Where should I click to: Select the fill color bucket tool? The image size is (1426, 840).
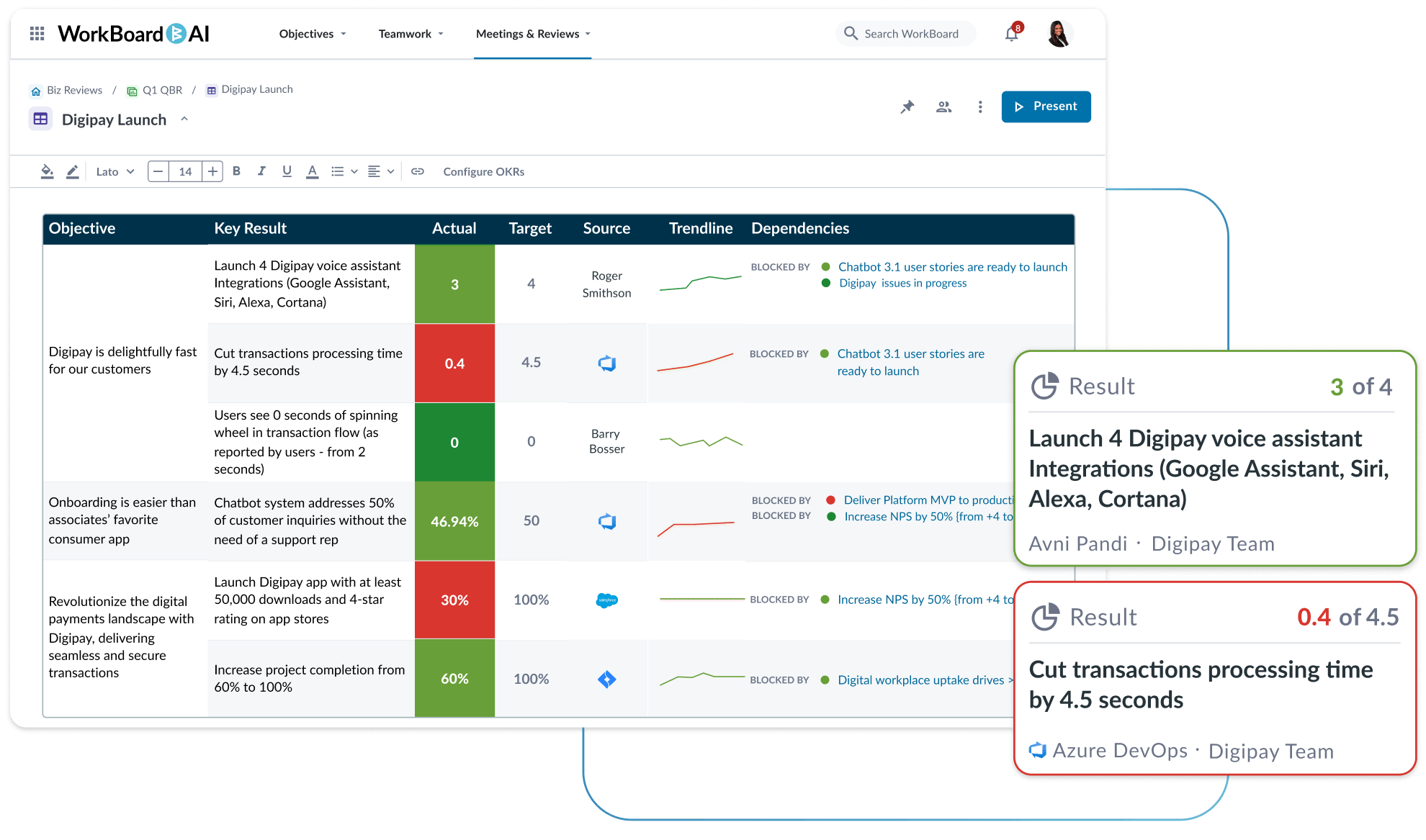click(x=47, y=171)
